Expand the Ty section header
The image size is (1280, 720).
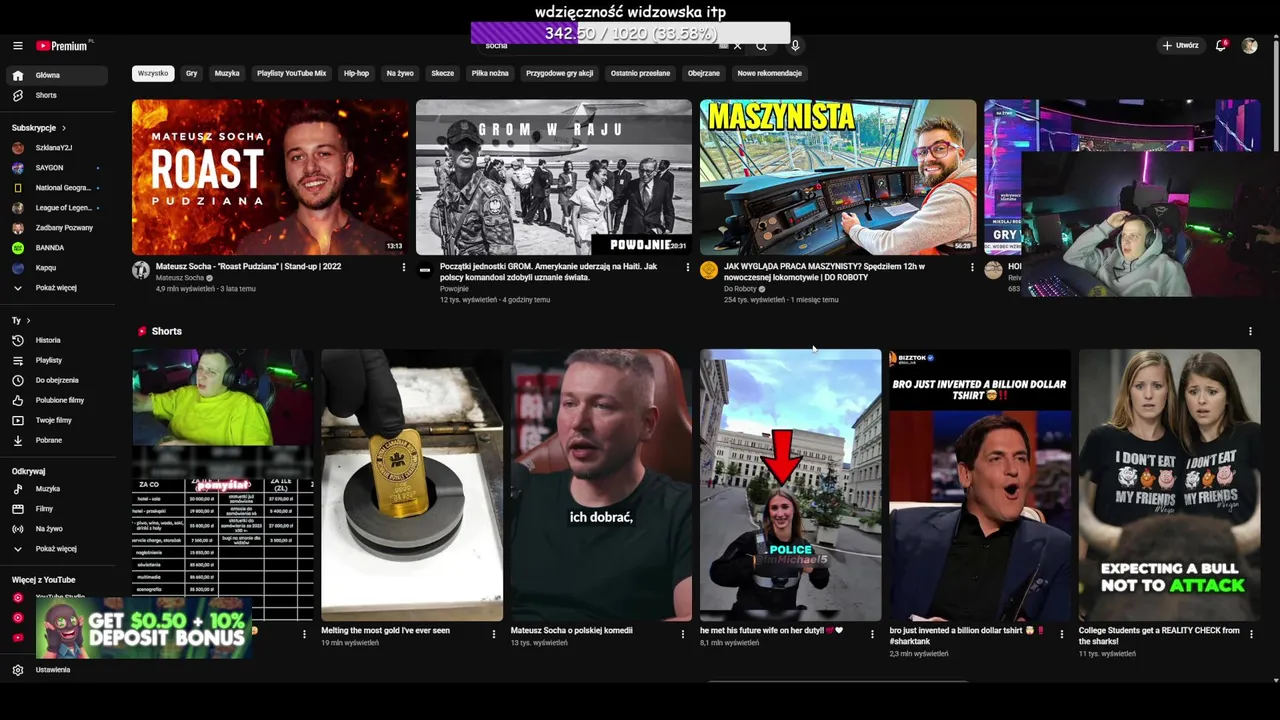tap(21, 321)
